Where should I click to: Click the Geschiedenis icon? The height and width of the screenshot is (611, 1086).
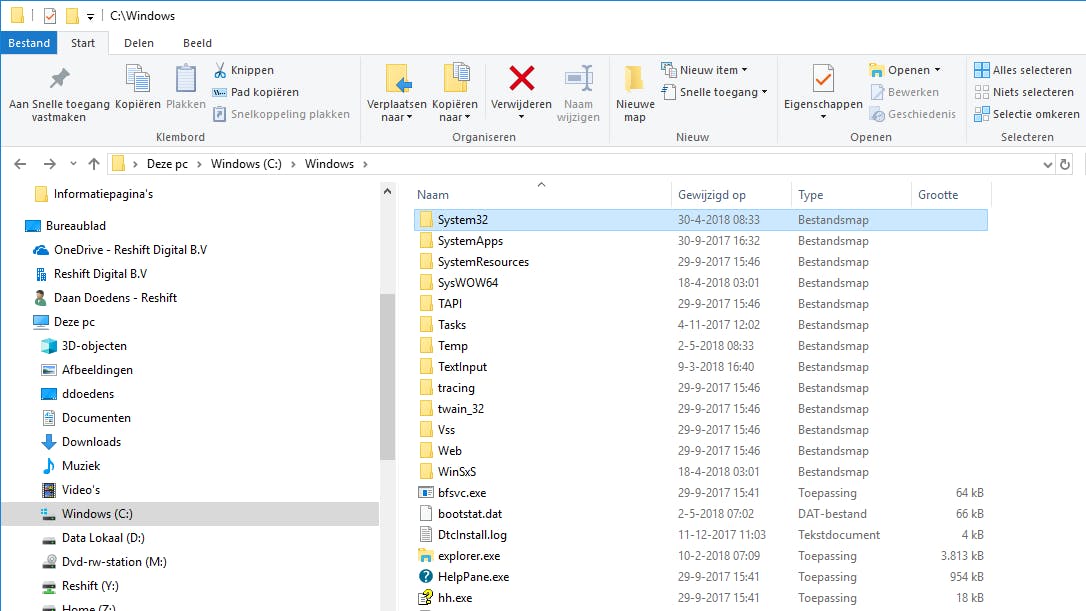[878, 114]
